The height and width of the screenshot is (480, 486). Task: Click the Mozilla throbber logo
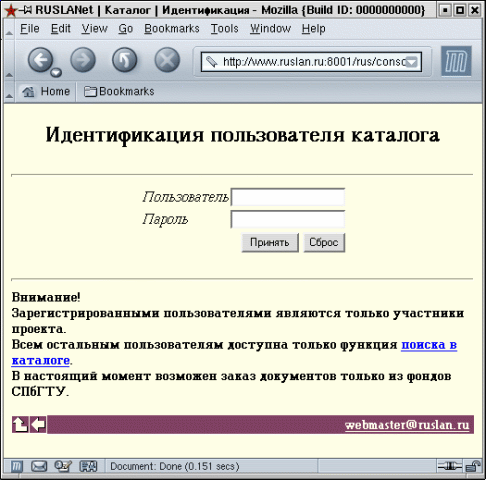[x=456, y=61]
